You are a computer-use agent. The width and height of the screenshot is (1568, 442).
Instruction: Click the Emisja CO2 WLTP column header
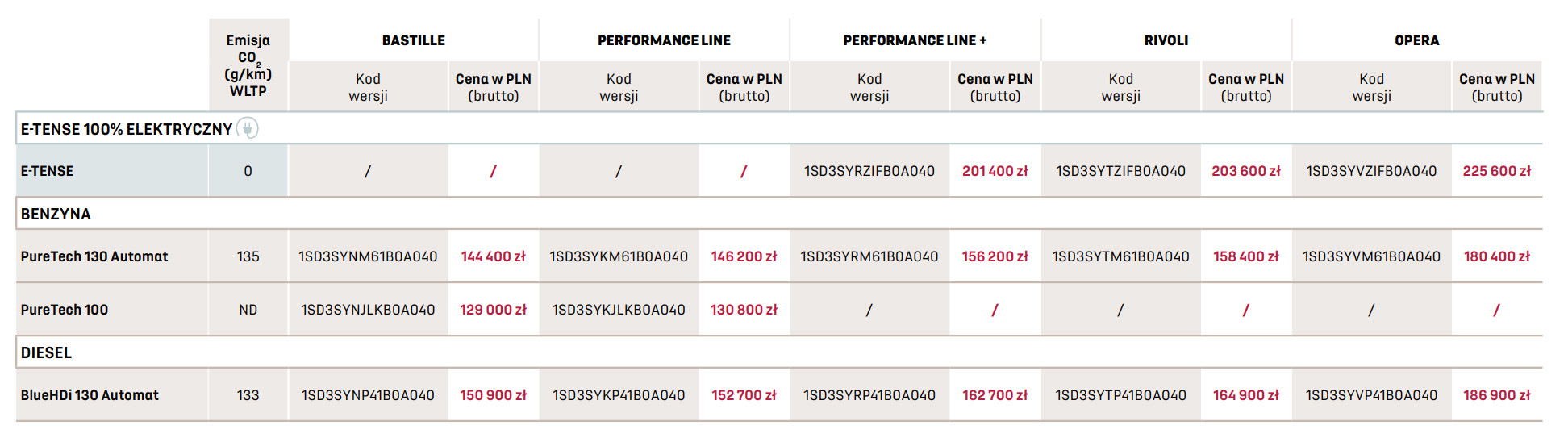248,65
